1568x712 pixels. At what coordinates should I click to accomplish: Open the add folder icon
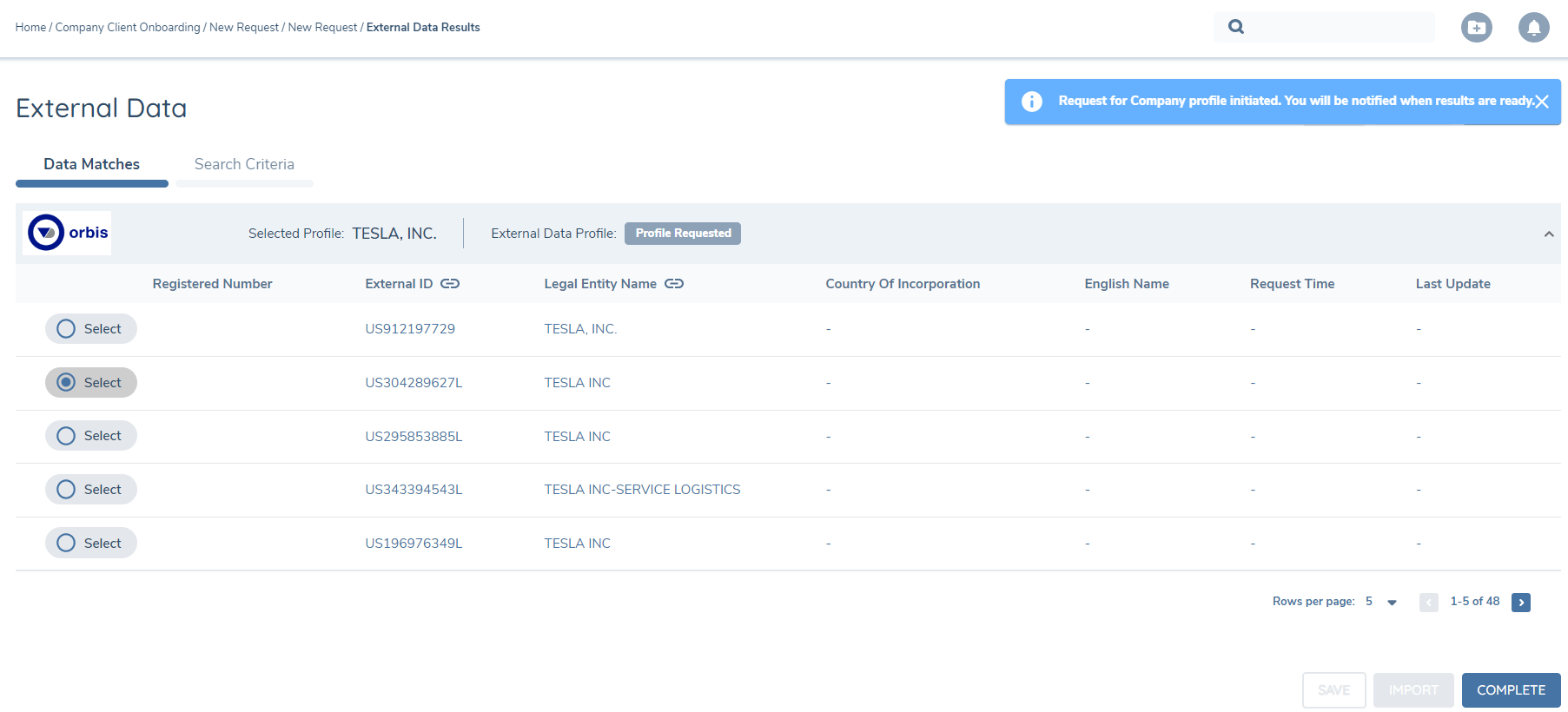pos(1476,28)
